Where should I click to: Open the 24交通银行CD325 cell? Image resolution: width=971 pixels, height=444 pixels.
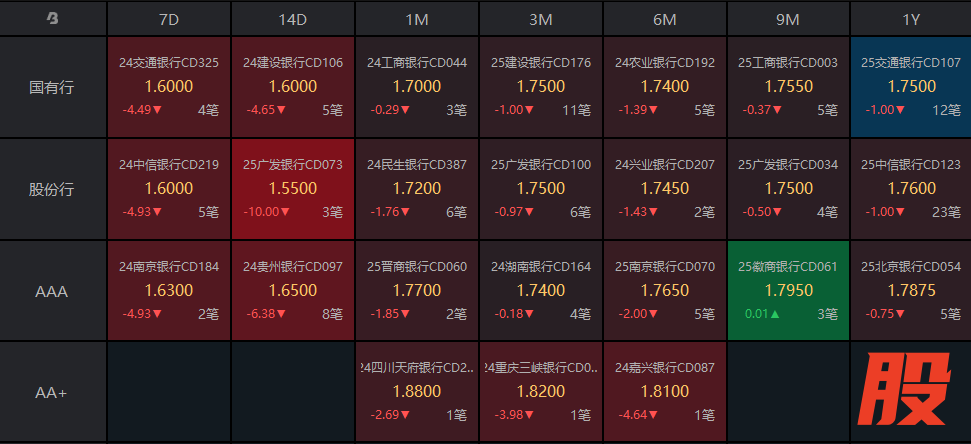(169, 87)
